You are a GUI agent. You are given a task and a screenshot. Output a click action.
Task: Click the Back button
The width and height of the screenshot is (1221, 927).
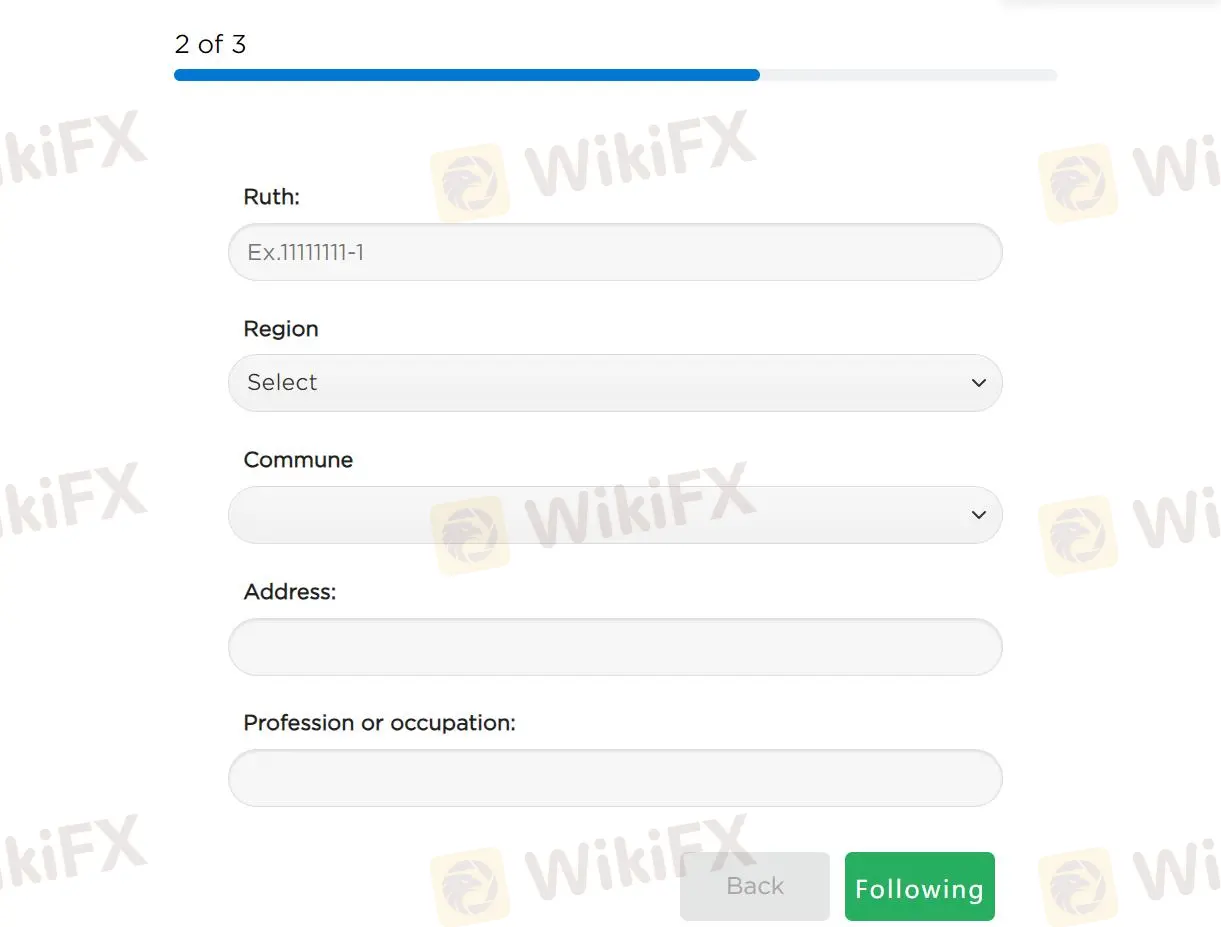[x=754, y=885]
